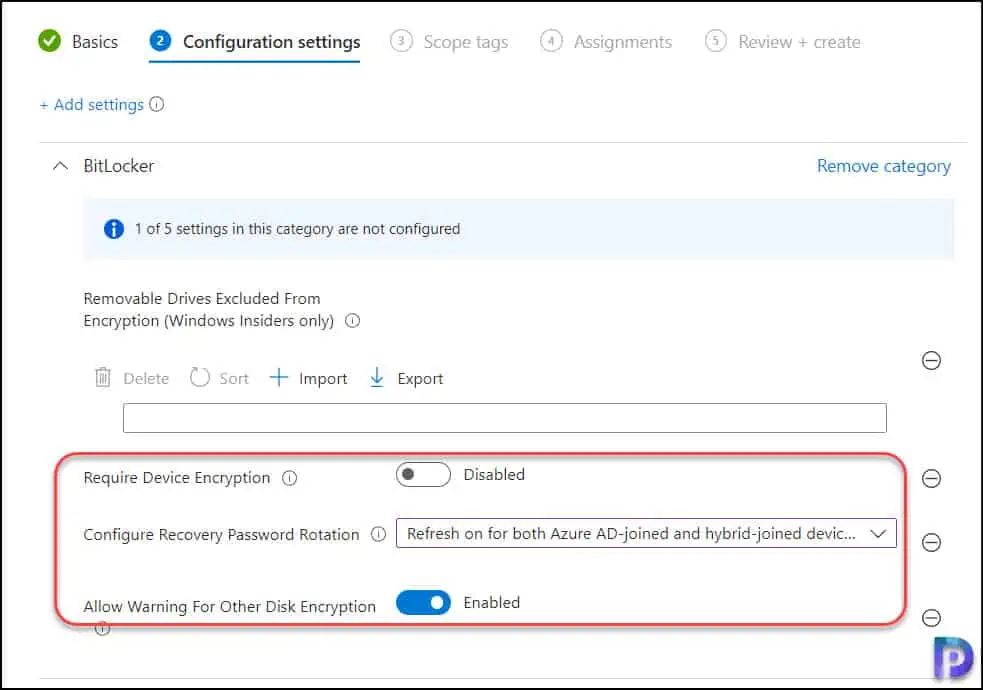Toggle Allow Warning For Other Disk Encryption switch

click(423, 603)
